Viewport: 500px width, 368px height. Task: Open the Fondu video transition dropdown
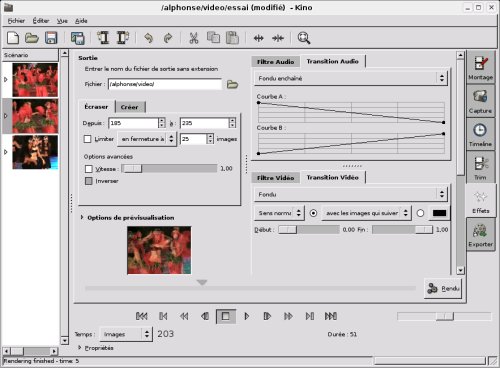pyautogui.click(x=351, y=194)
